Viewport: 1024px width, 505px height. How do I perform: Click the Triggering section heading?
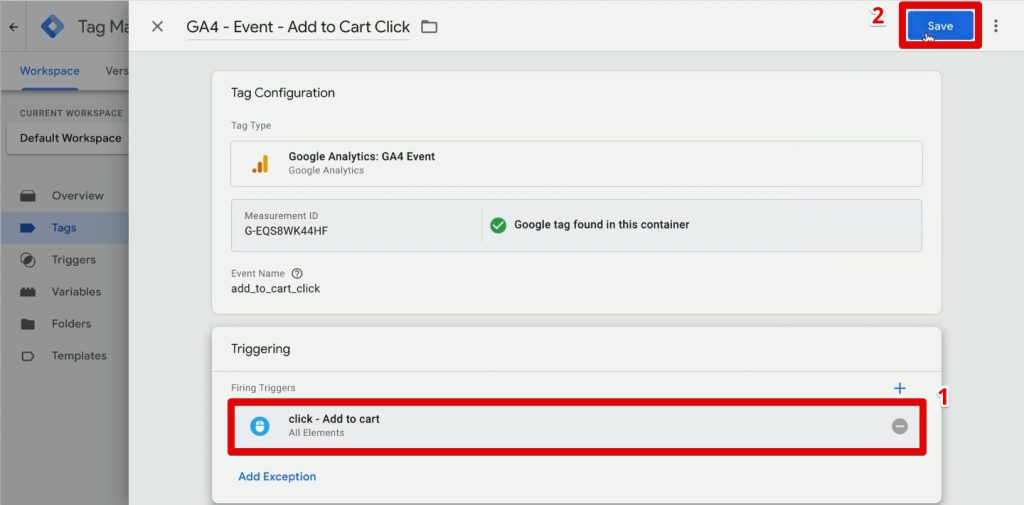[261, 349]
